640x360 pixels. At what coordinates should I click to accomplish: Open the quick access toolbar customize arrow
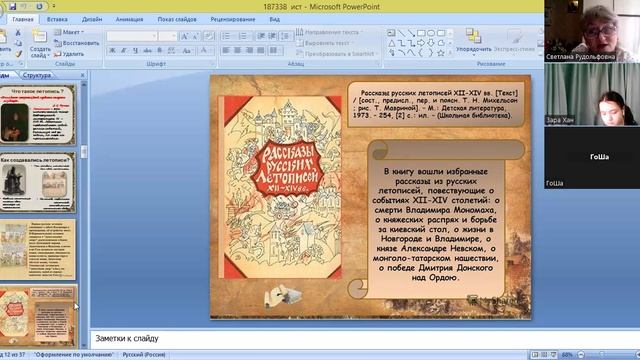pyautogui.click(x=53, y=7)
